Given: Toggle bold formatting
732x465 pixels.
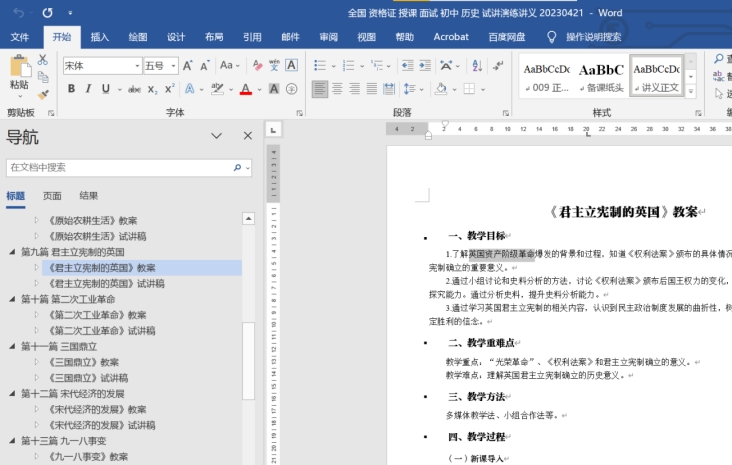Looking at the screenshot, I should click(71, 89).
